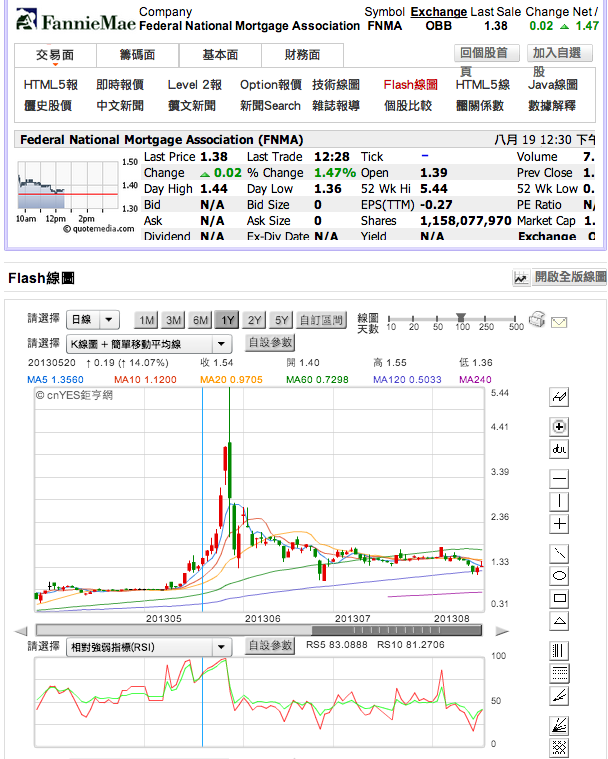This screenshot has width=608, height=759.
Task: Select the indicator chart tool below zoom-in
Action: 559,449
